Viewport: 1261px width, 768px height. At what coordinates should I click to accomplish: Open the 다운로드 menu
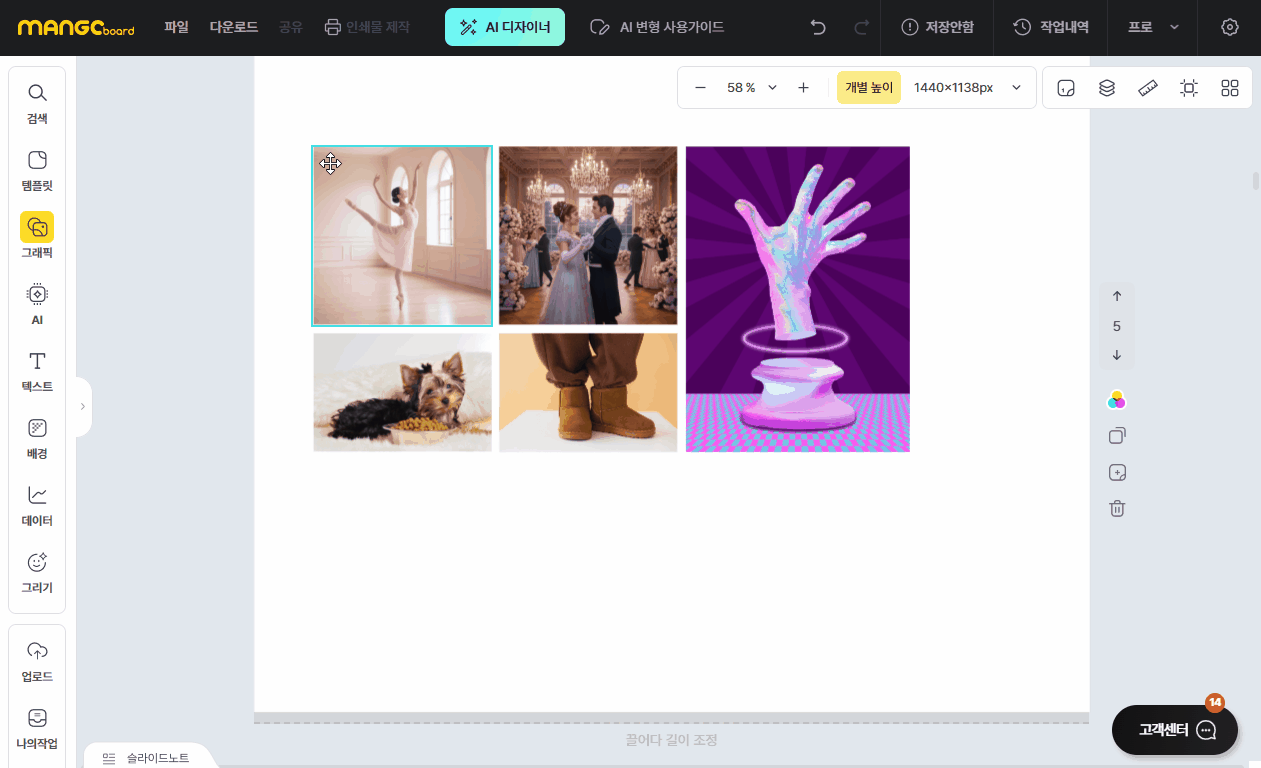(x=234, y=27)
